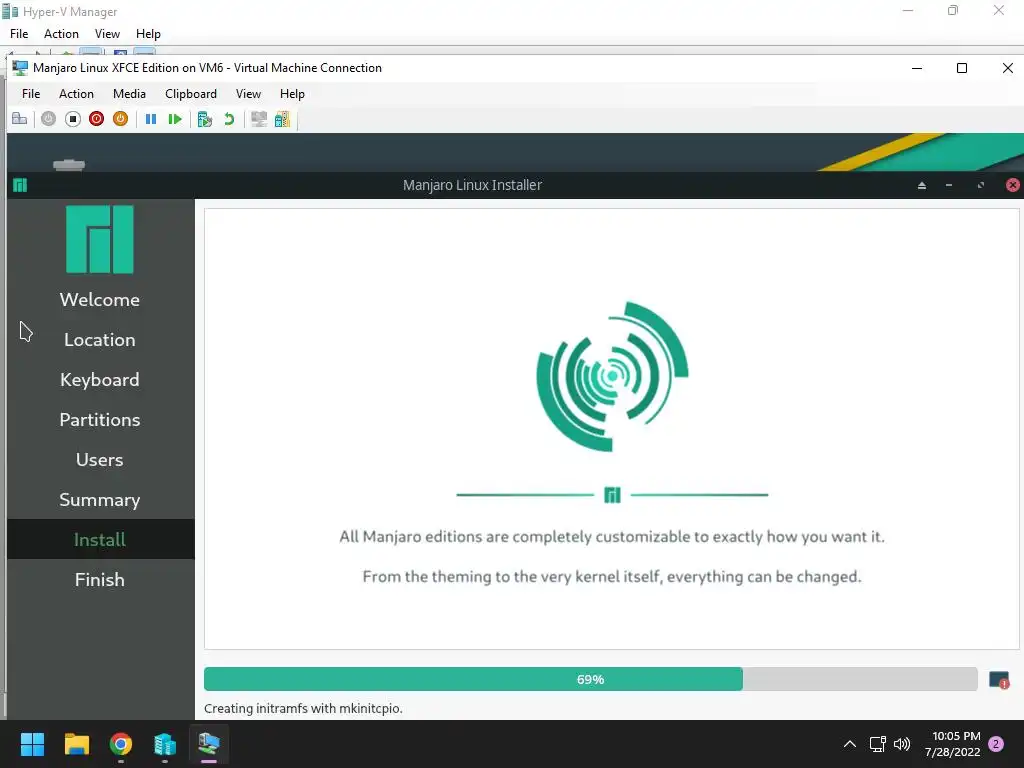Select the Install step in sidebar
Screen dimensions: 1024x768
(100, 539)
